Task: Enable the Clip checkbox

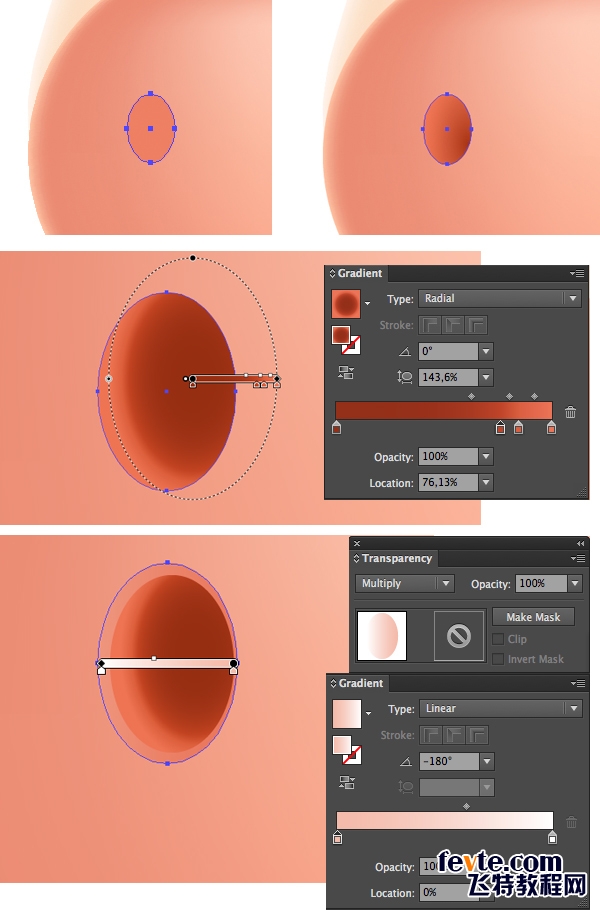Action: tap(498, 639)
